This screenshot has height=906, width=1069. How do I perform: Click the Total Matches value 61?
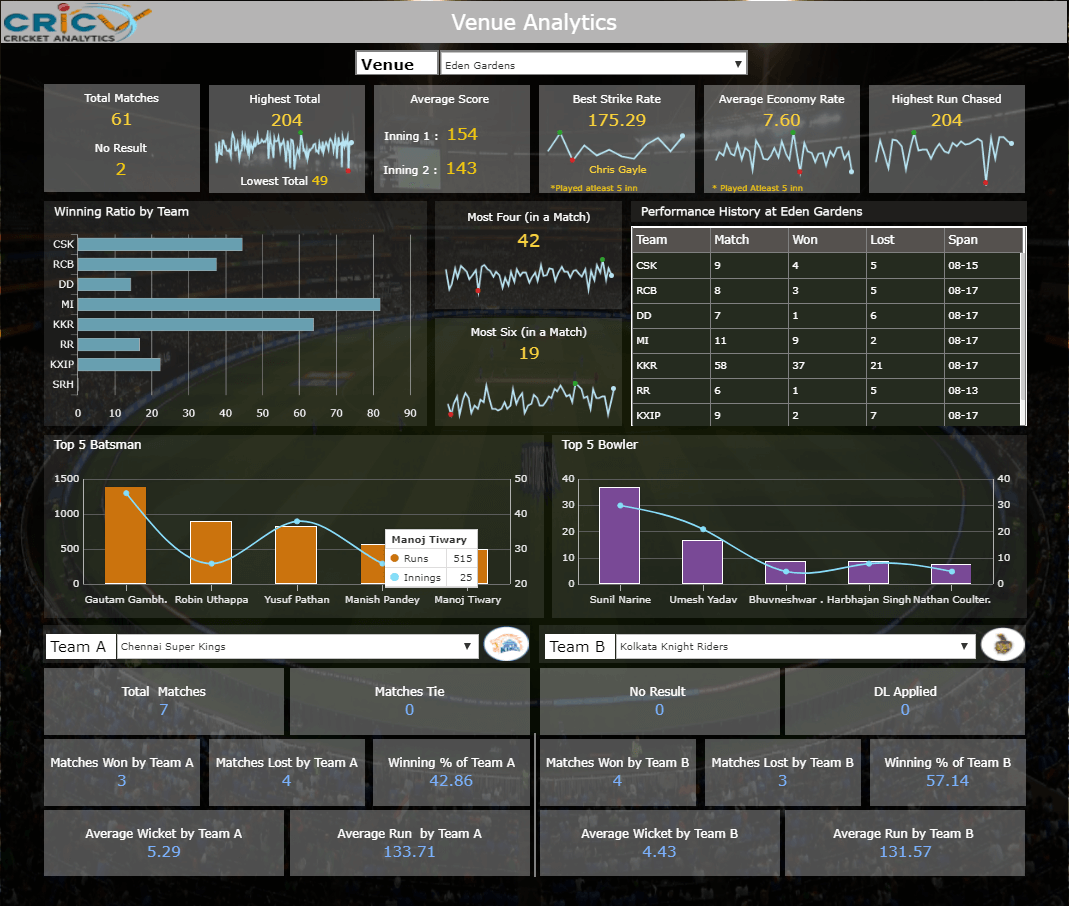click(x=121, y=119)
